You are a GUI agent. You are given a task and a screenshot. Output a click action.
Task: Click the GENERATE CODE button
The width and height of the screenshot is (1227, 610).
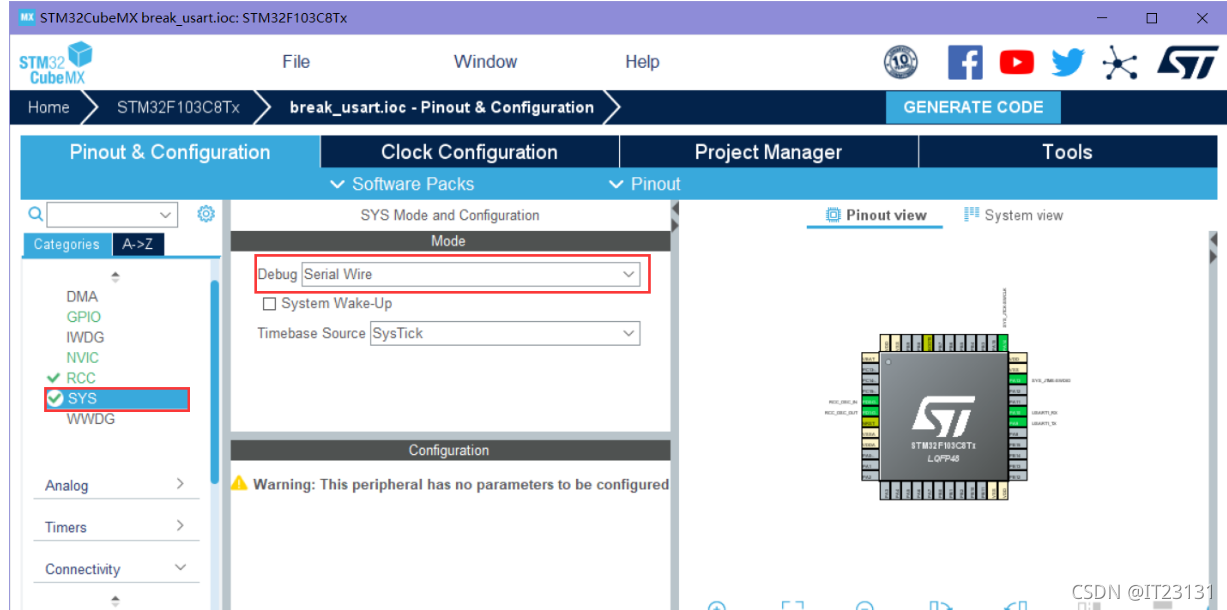[973, 107]
